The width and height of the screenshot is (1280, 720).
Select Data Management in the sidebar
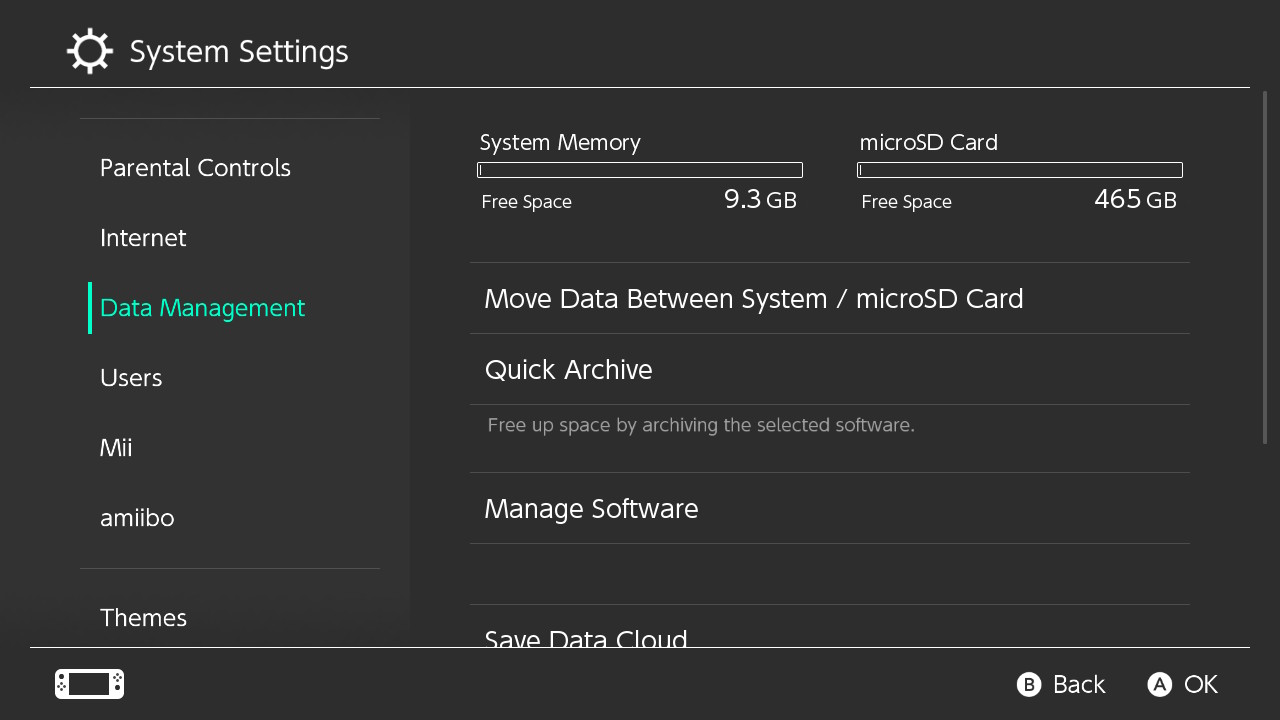pyautogui.click(x=202, y=307)
